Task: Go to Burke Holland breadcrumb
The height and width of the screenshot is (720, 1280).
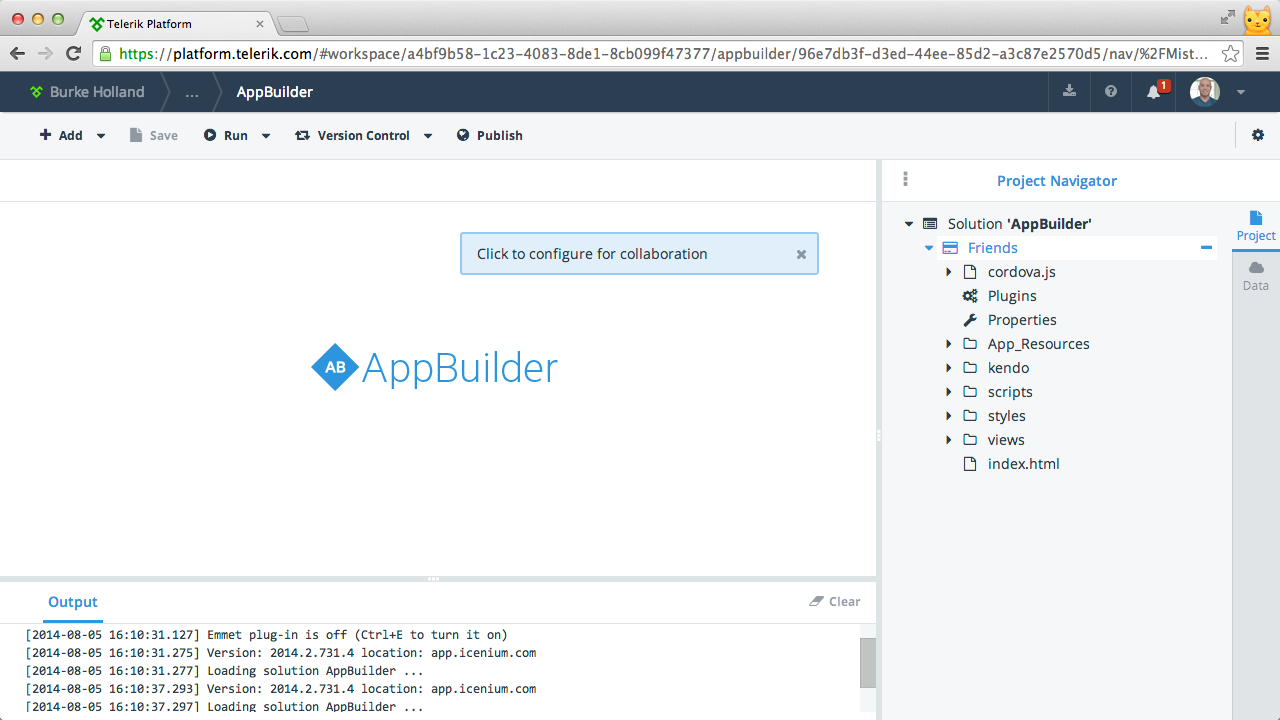Action: [x=97, y=92]
